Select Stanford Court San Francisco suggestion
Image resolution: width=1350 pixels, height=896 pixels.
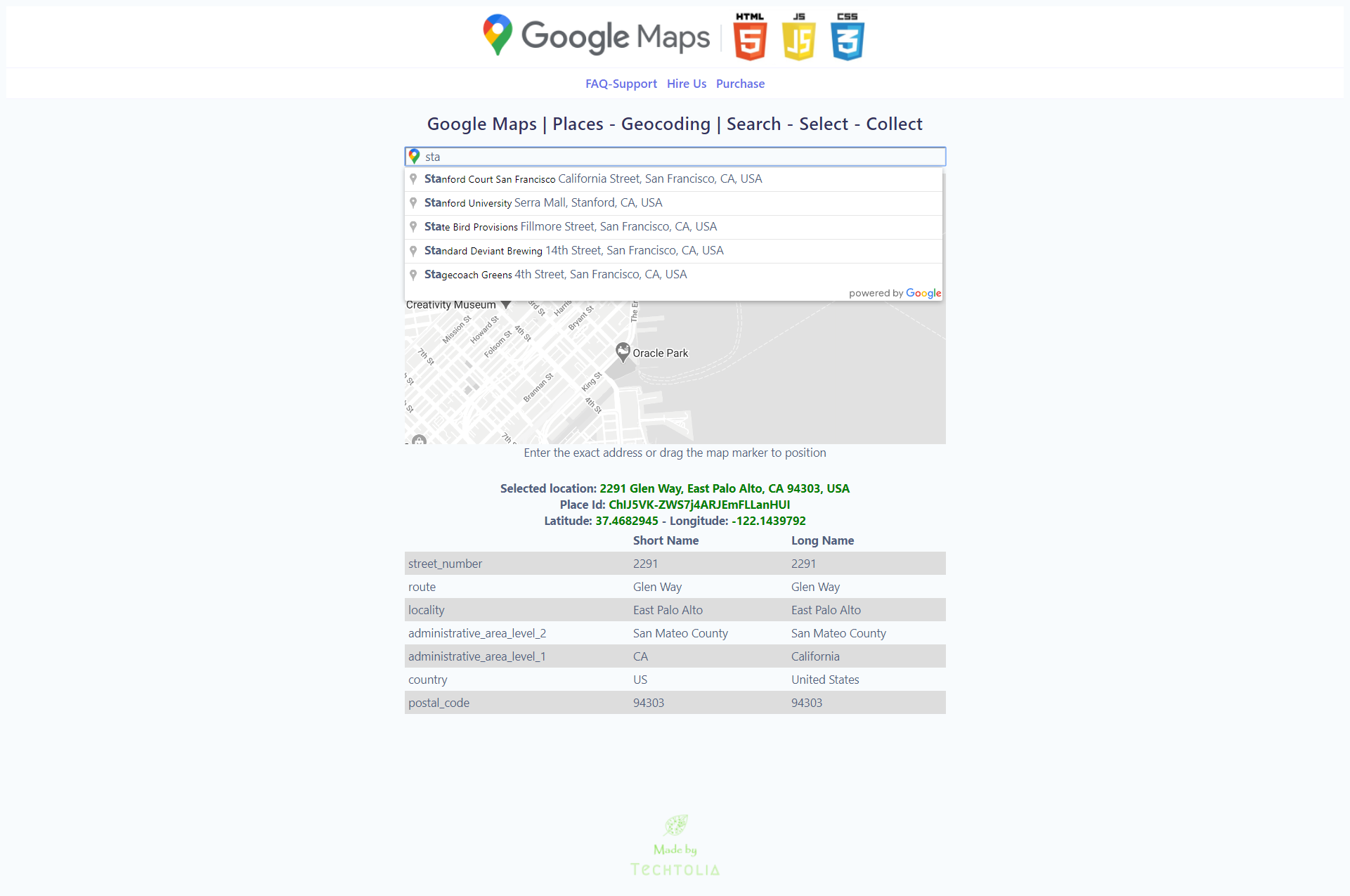point(592,178)
